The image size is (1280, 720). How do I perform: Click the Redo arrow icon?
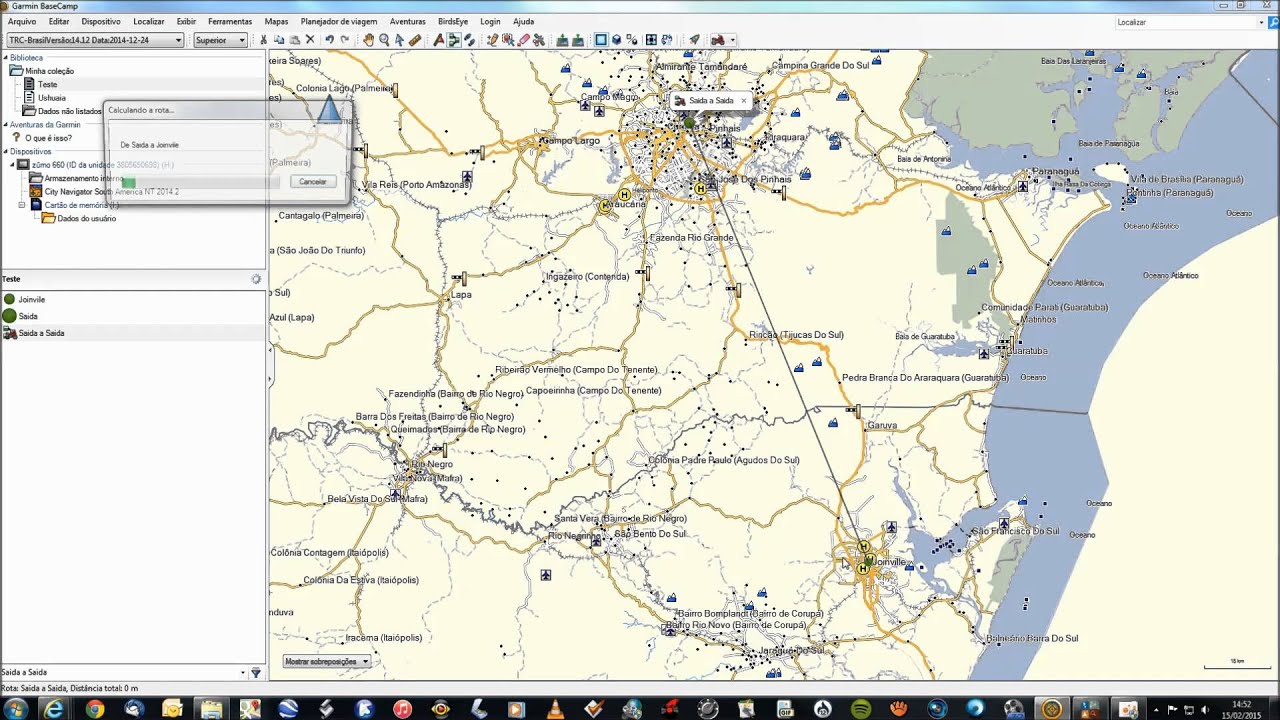click(x=345, y=40)
